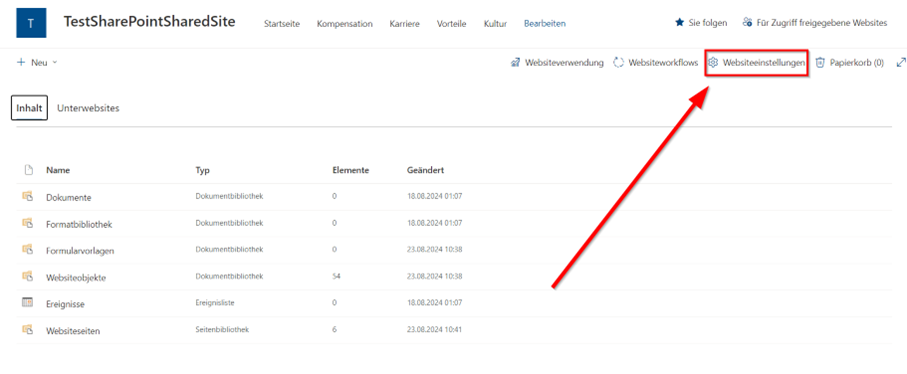
Task: Click element count 54 in the Websiteobjekte row
Action: (x=337, y=276)
